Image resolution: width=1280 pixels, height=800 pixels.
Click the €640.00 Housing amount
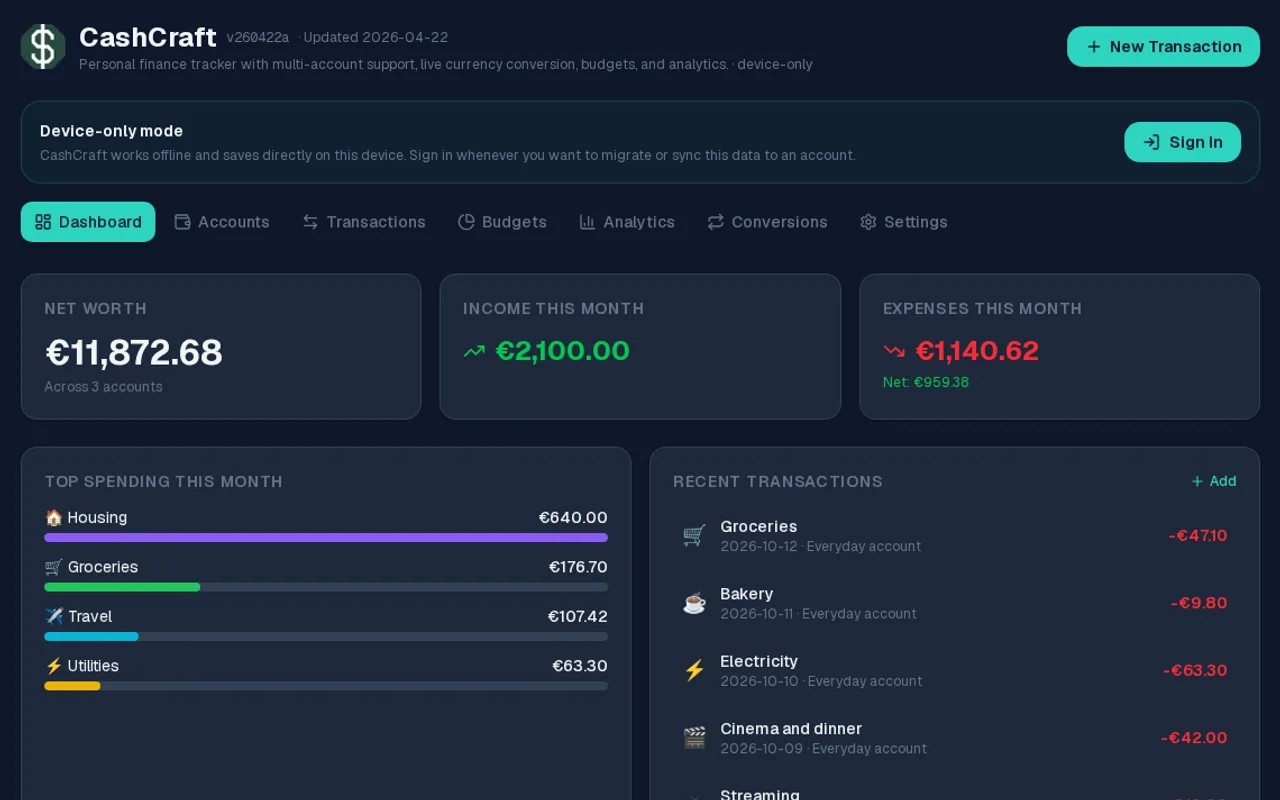[x=573, y=518]
